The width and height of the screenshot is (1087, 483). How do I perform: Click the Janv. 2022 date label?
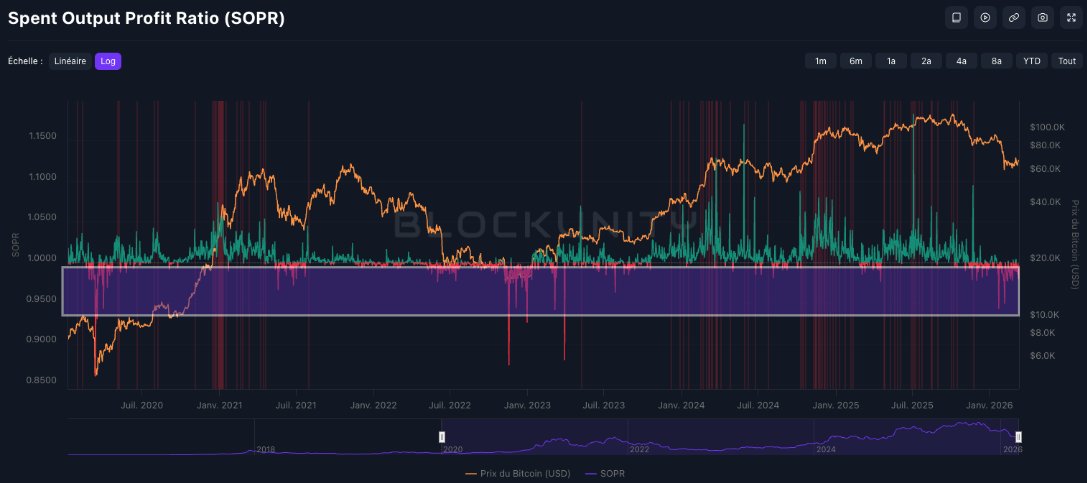pyautogui.click(x=373, y=405)
